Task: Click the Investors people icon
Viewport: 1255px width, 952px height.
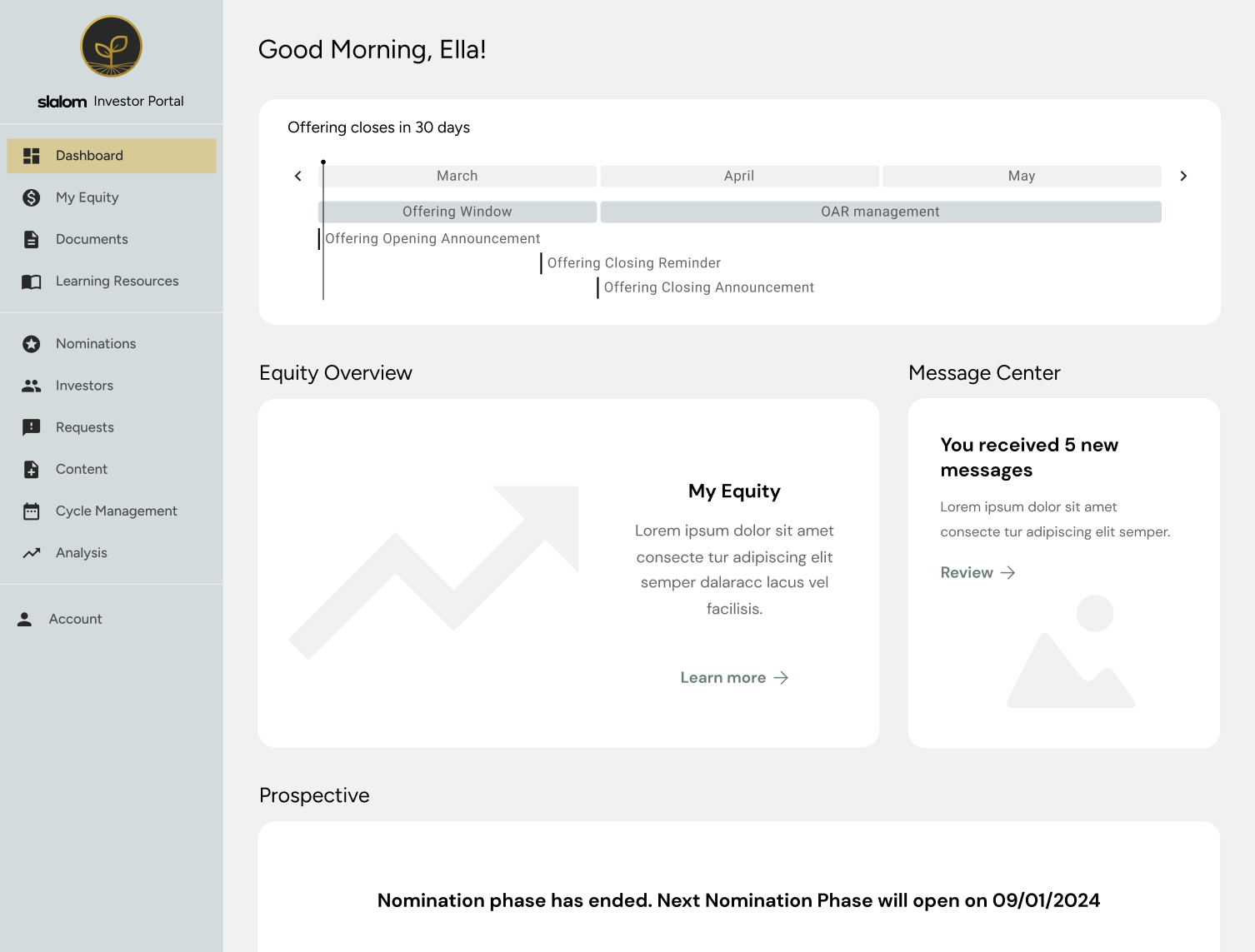Action: point(32,386)
